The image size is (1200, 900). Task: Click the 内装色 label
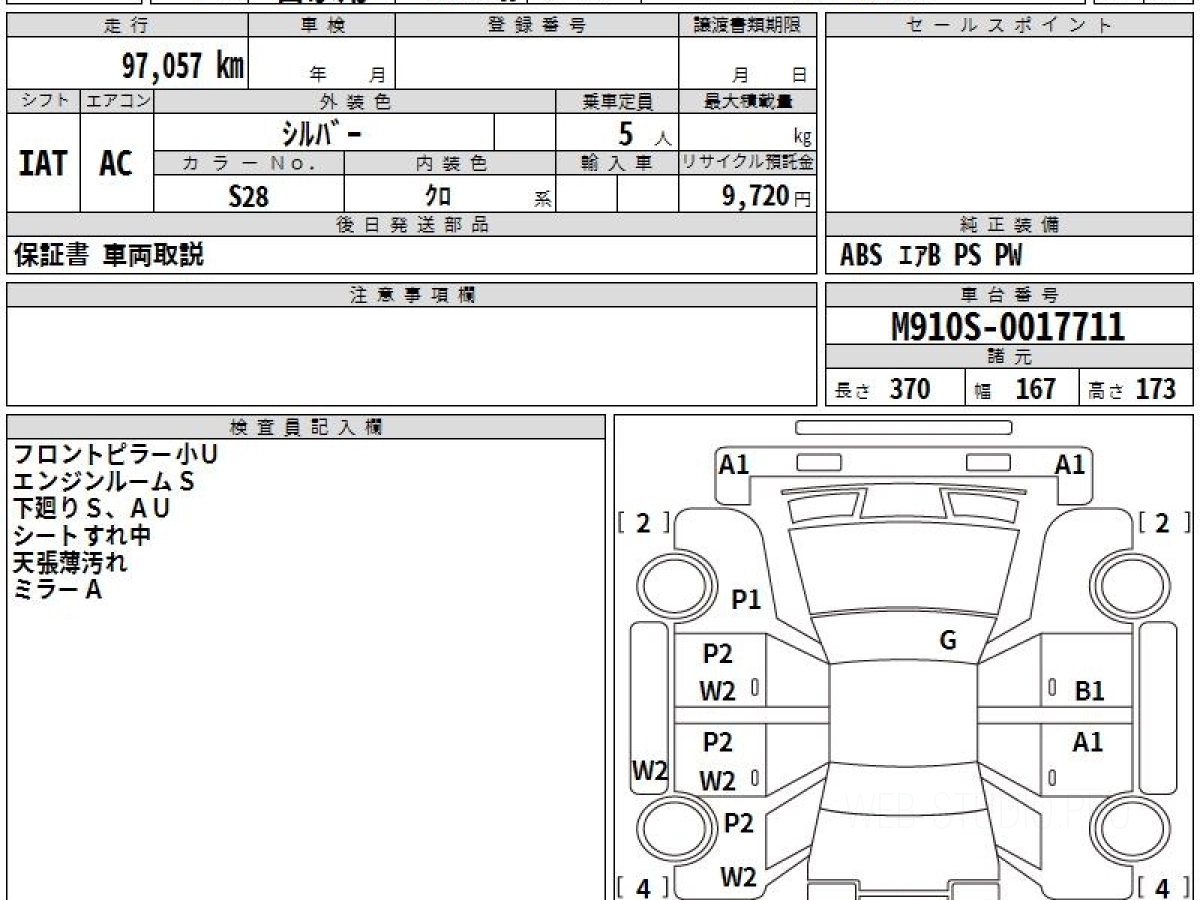coord(450,164)
